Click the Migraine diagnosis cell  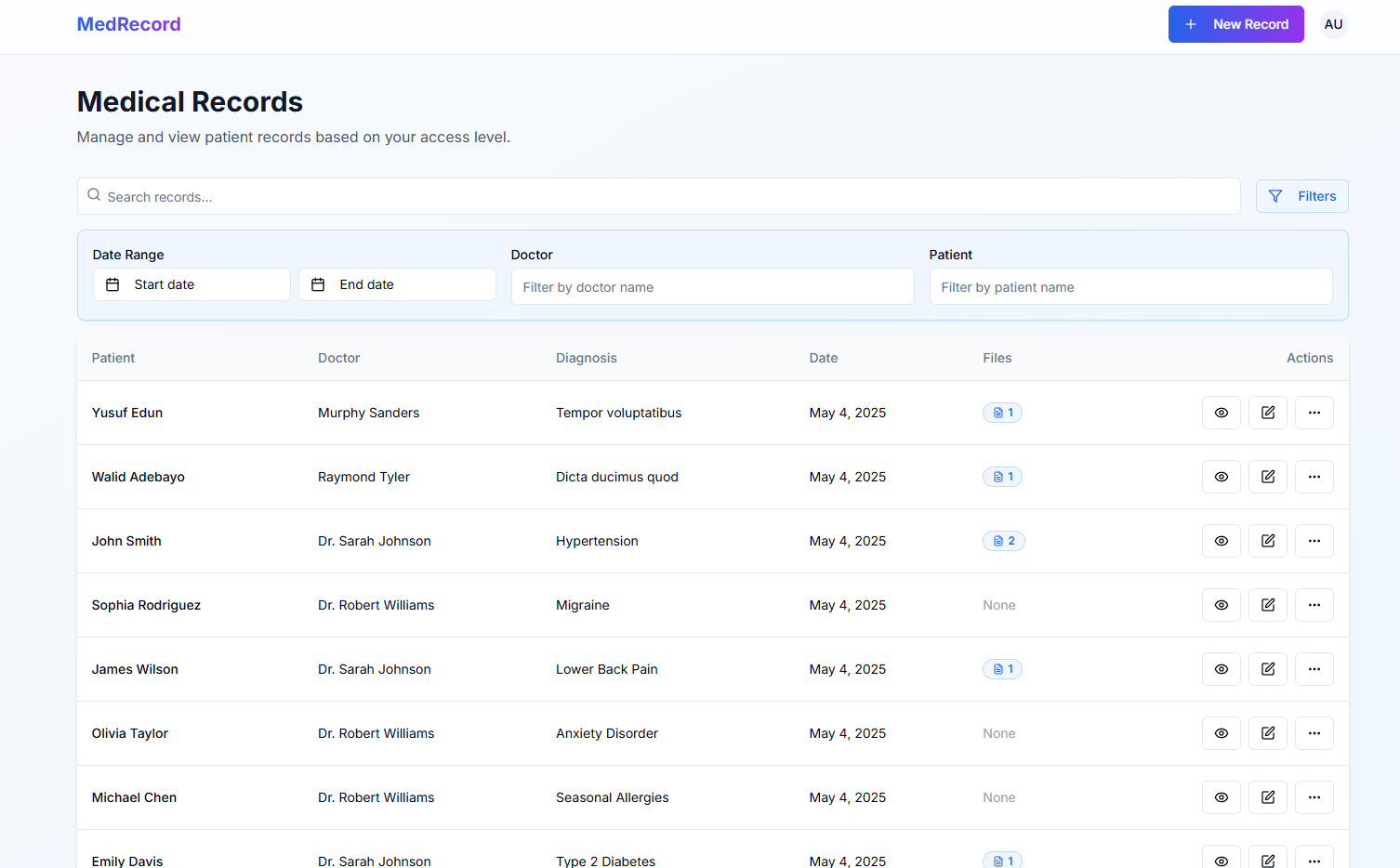click(x=583, y=605)
